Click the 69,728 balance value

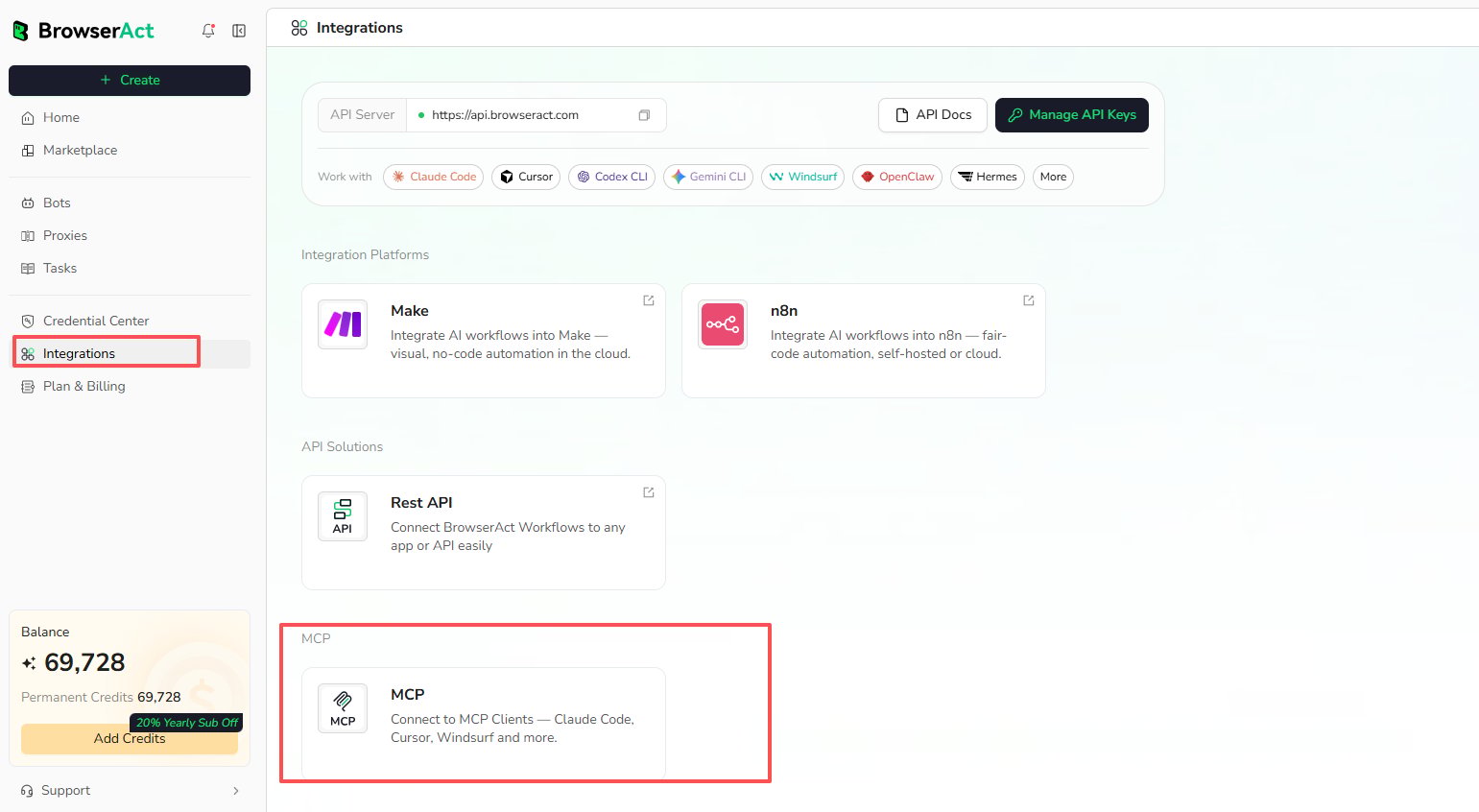84,662
